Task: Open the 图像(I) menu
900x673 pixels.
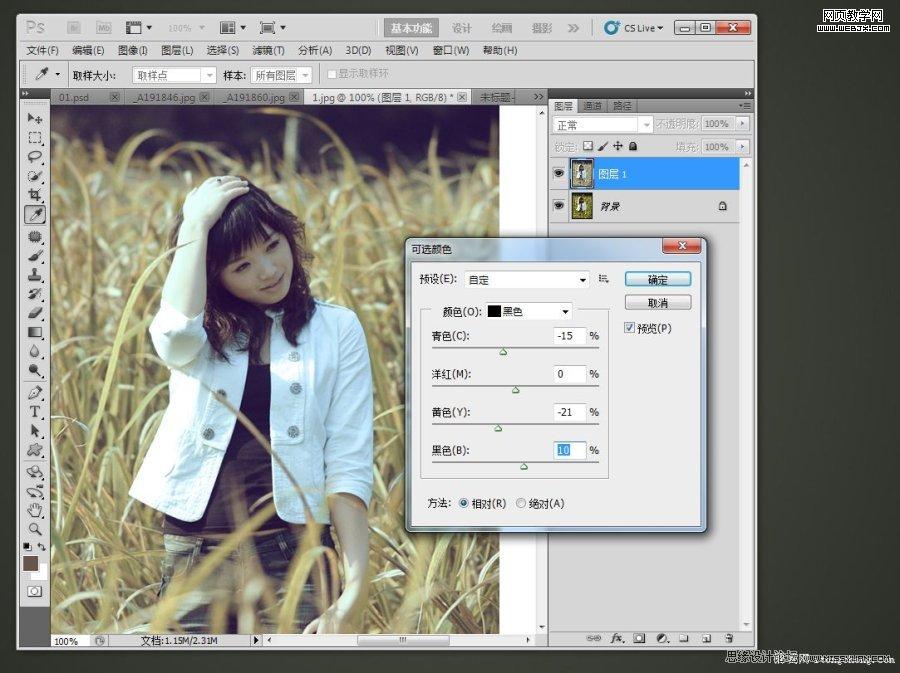Action: pyautogui.click(x=133, y=50)
